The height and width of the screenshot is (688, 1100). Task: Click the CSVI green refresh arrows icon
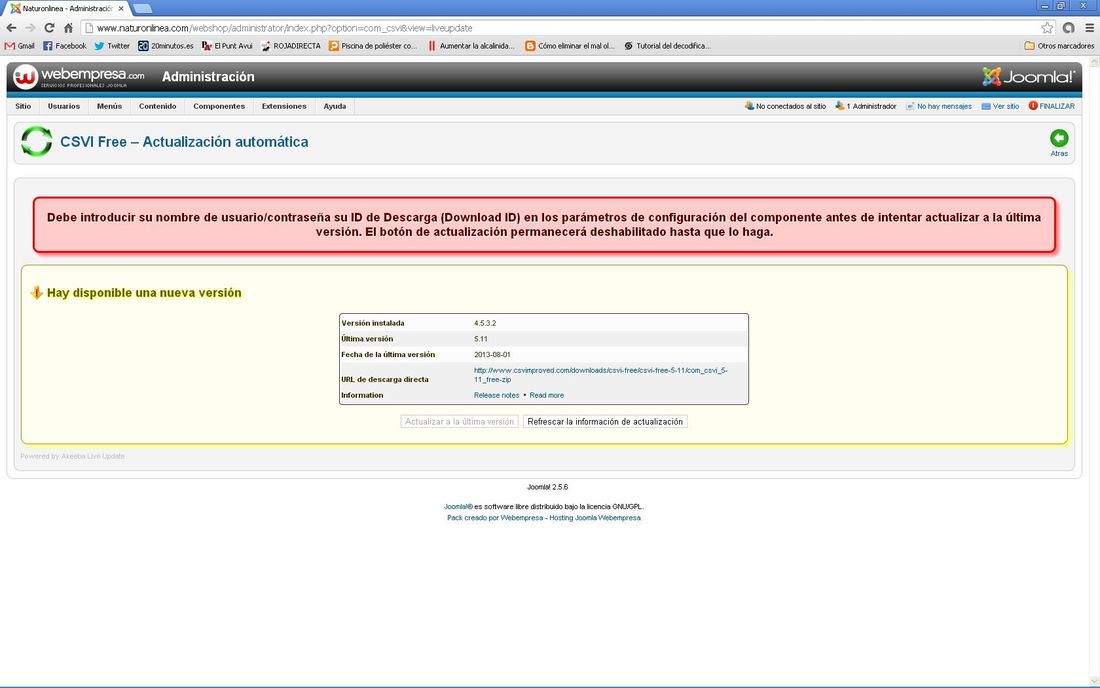pos(36,141)
